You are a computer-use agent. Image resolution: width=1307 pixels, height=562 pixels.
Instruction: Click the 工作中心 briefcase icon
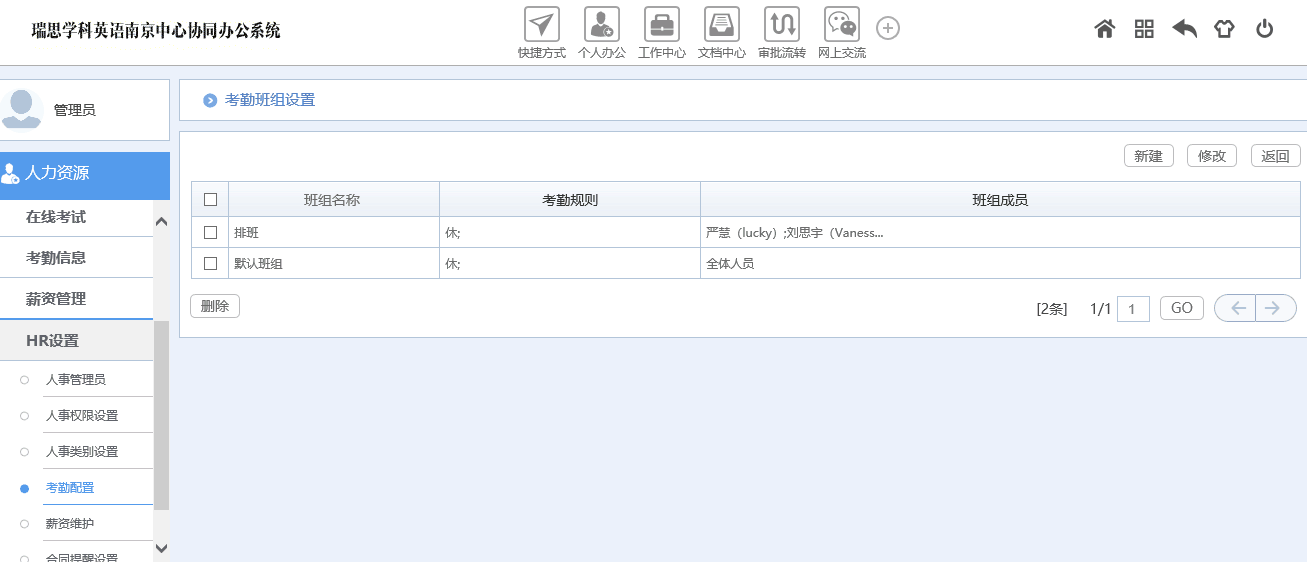662,25
